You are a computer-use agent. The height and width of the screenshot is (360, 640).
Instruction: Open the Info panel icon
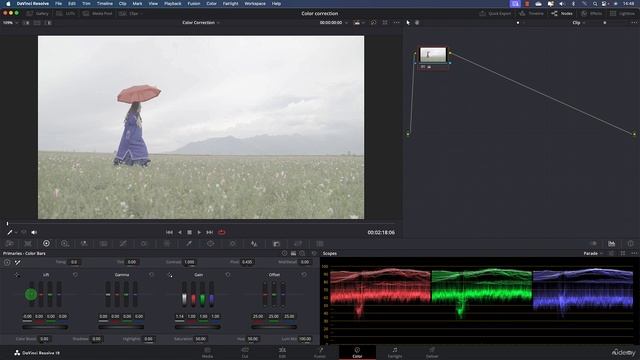coord(631,244)
